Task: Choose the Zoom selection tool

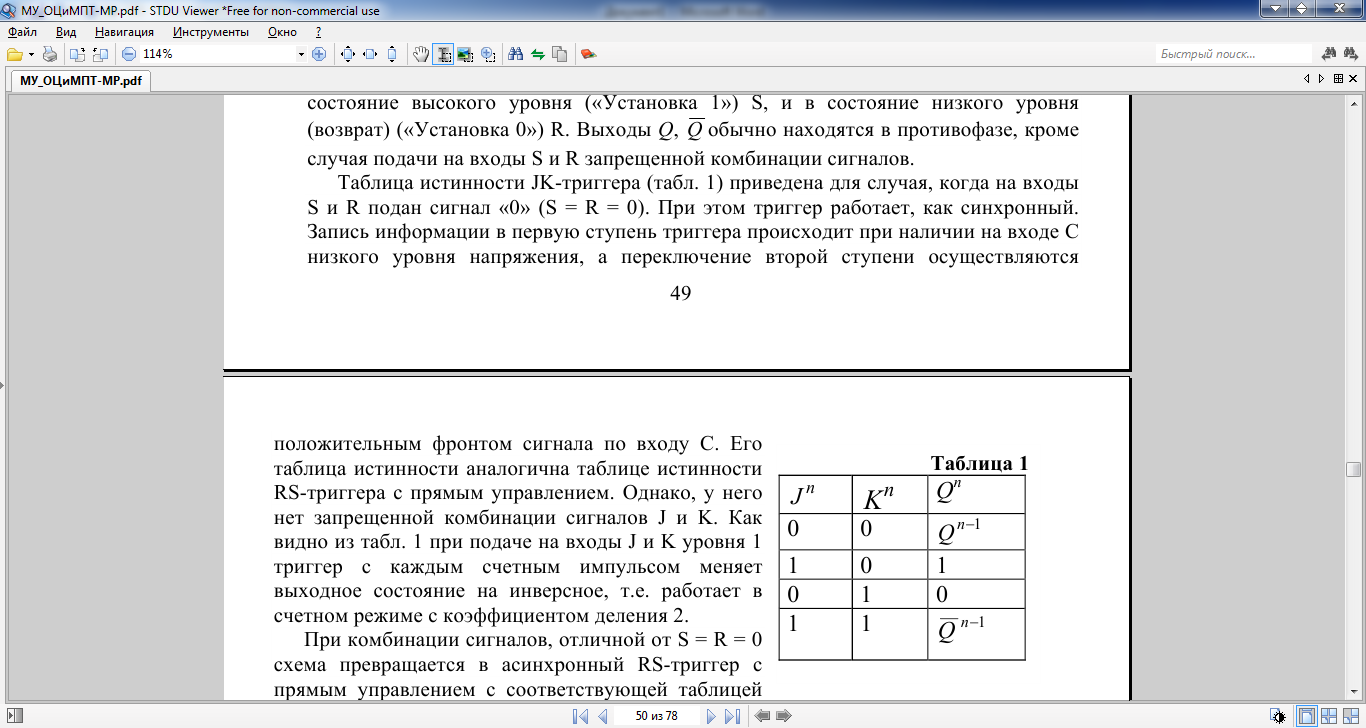Action: coord(488,54)
